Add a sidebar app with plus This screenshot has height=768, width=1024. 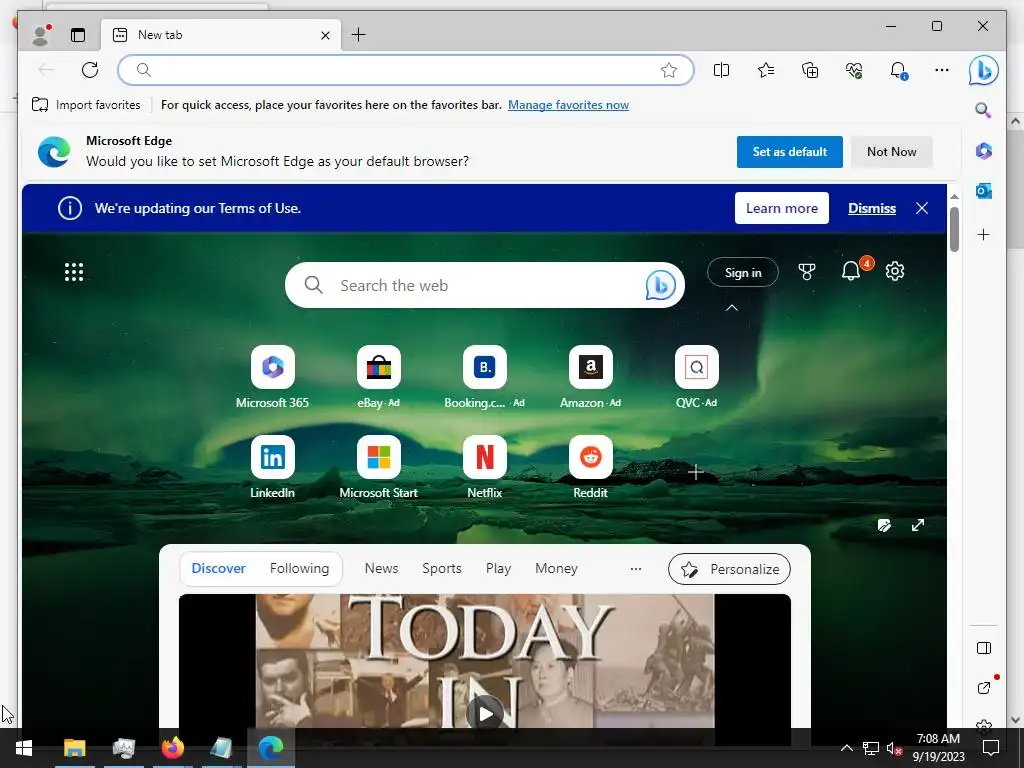coord(984,234)
